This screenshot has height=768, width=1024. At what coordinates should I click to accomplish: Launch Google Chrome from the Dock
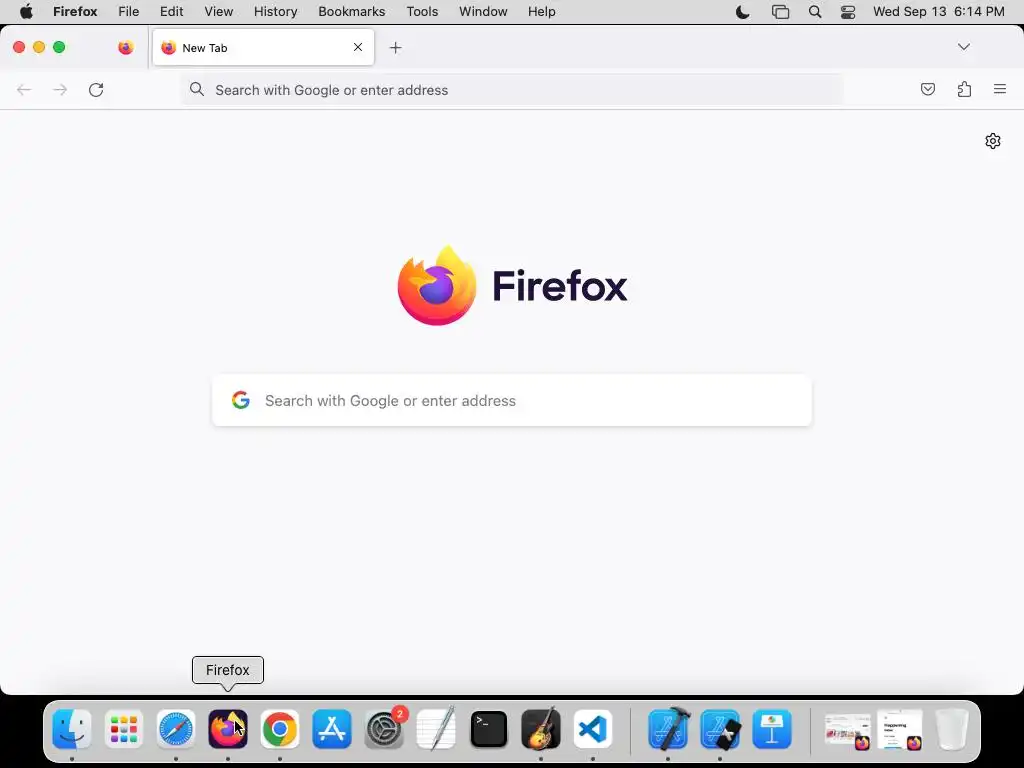(280, 729)
